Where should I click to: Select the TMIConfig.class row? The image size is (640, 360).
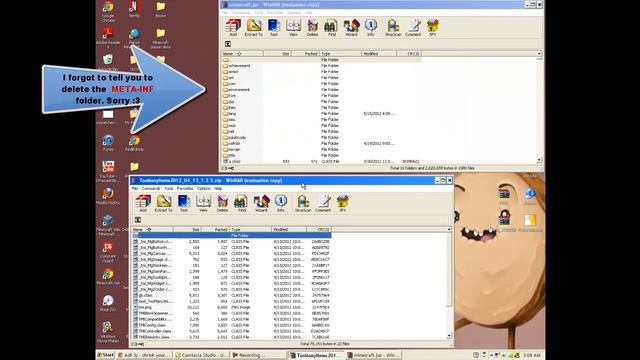(x=231, y=325)
